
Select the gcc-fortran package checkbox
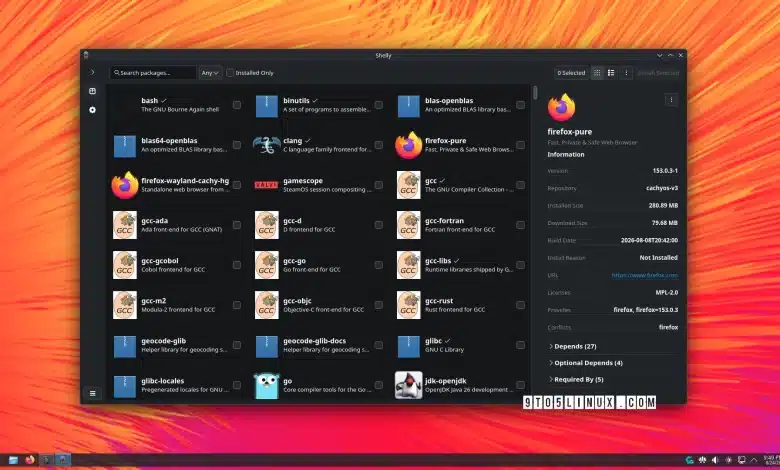tap(520, 225)
